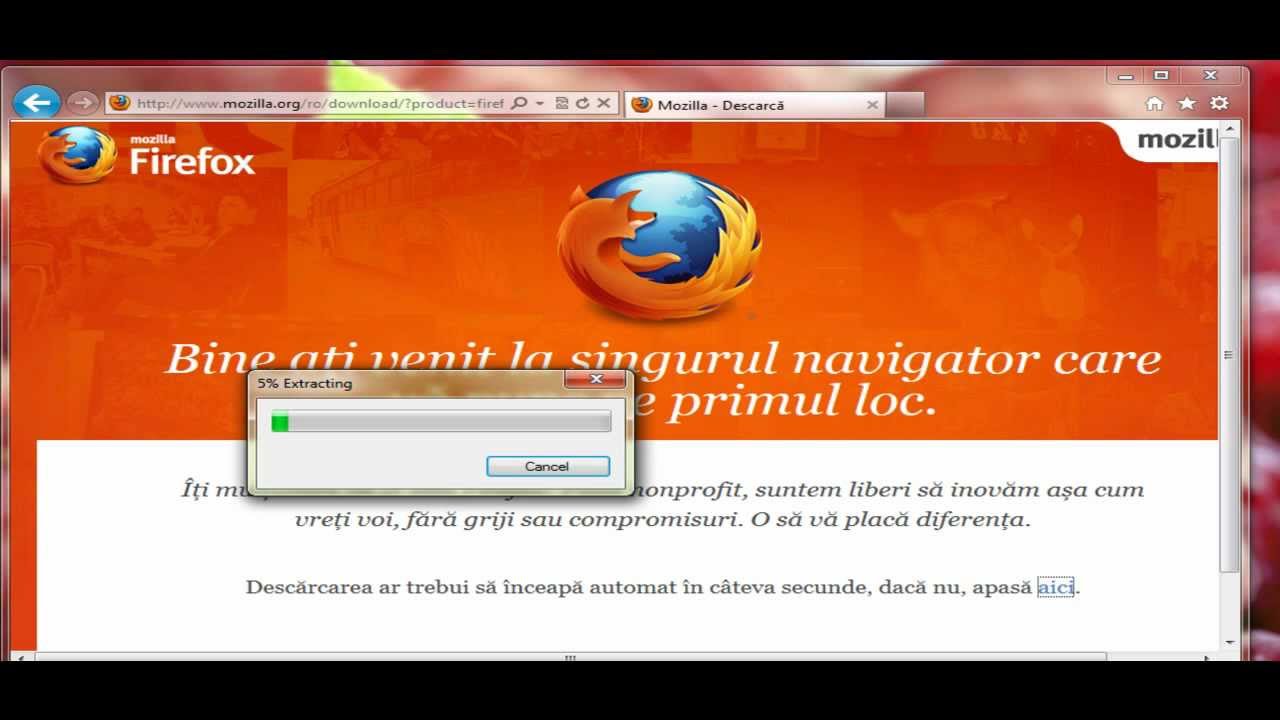Click the Firefox favicon in the address bar
Viewport: 1280px width, 720px height.
click(x=120, y=103)
